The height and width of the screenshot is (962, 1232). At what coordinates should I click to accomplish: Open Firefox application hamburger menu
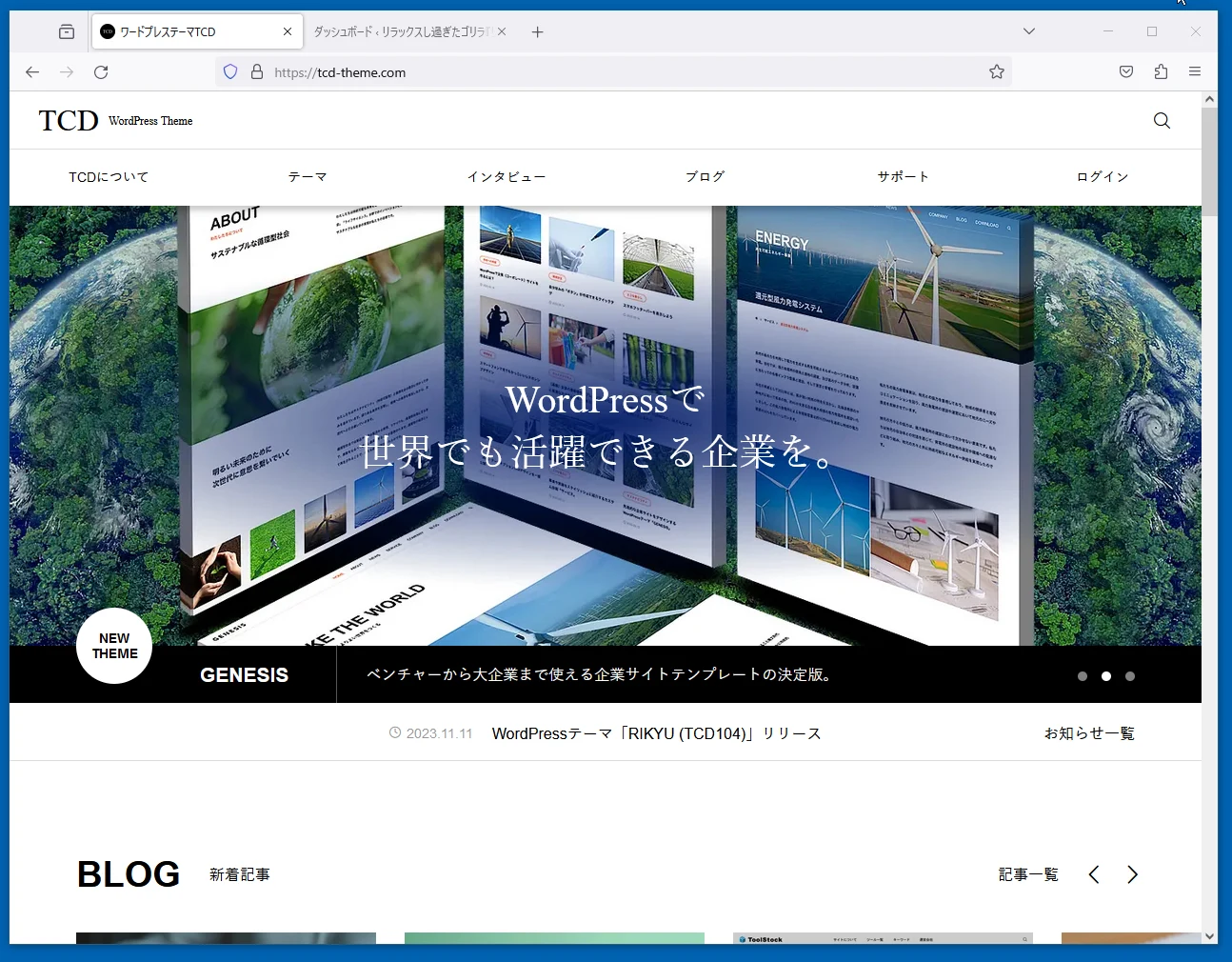(1195, 72)
